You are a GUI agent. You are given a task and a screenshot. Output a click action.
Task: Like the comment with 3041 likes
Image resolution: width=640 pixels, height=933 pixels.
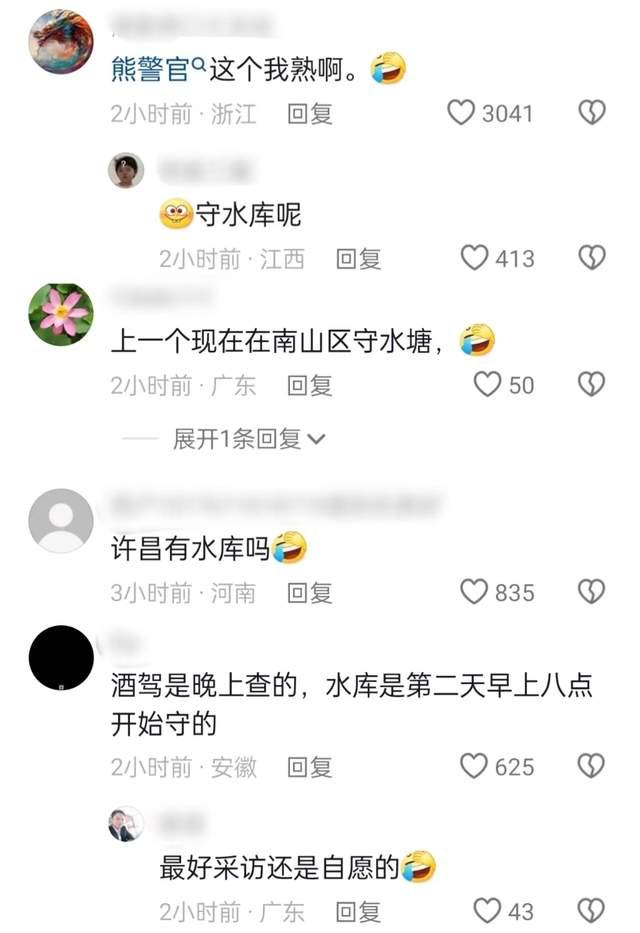tap(461, 112)
